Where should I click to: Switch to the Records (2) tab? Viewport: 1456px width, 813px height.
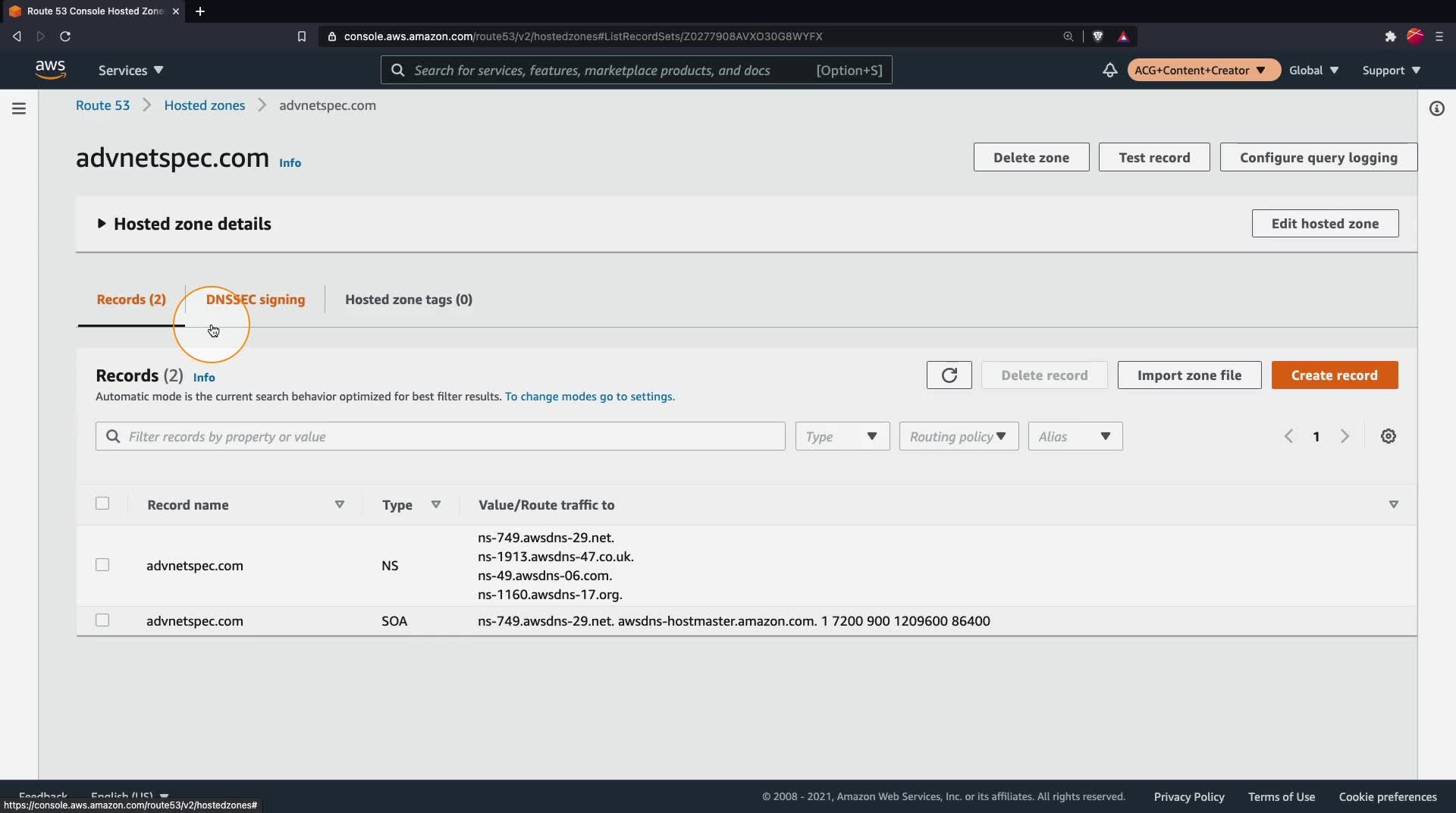[131, 300]
